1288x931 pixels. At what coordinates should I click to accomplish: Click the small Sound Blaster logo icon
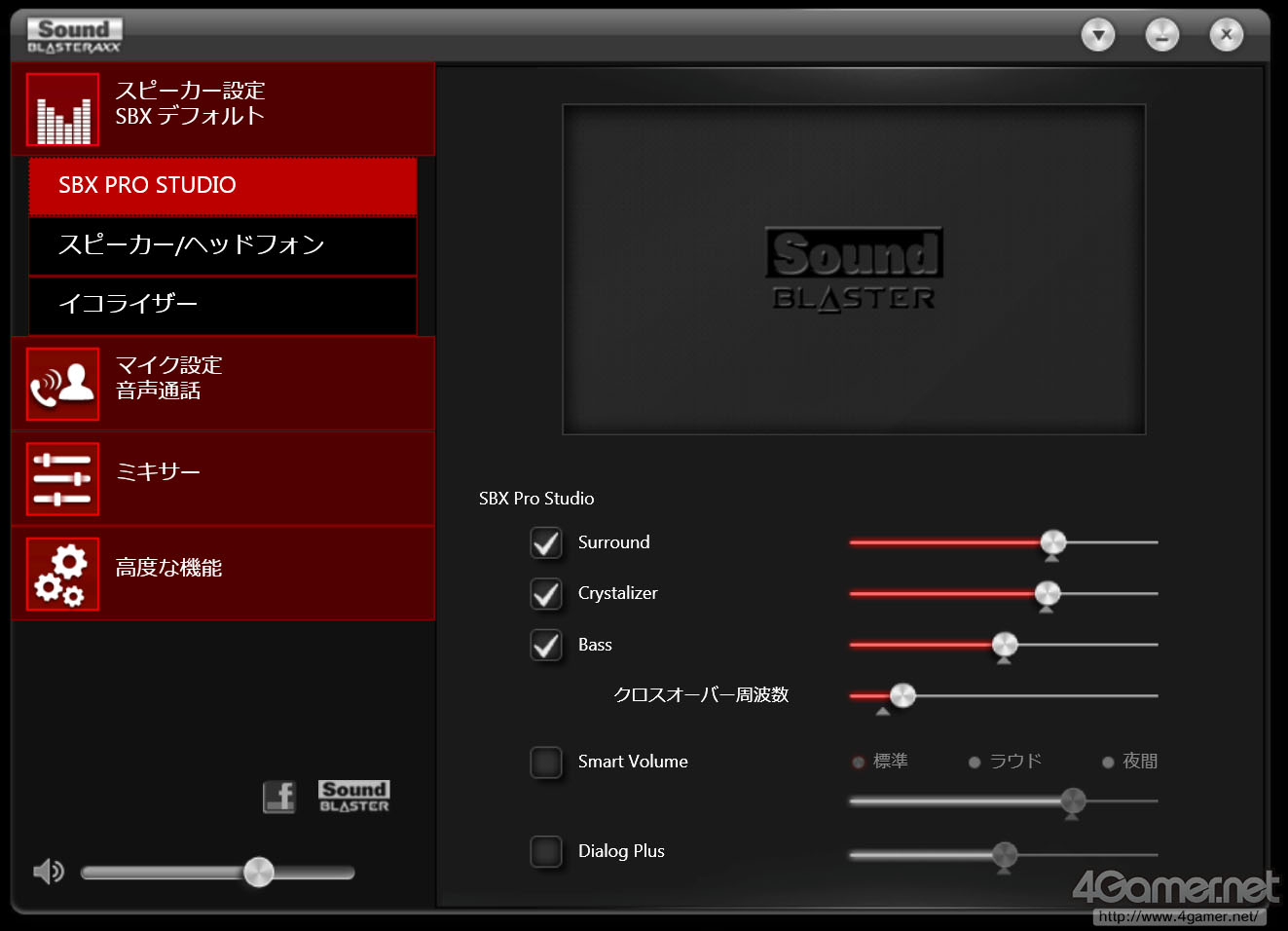pyautogui.click(x=354, y=796)
